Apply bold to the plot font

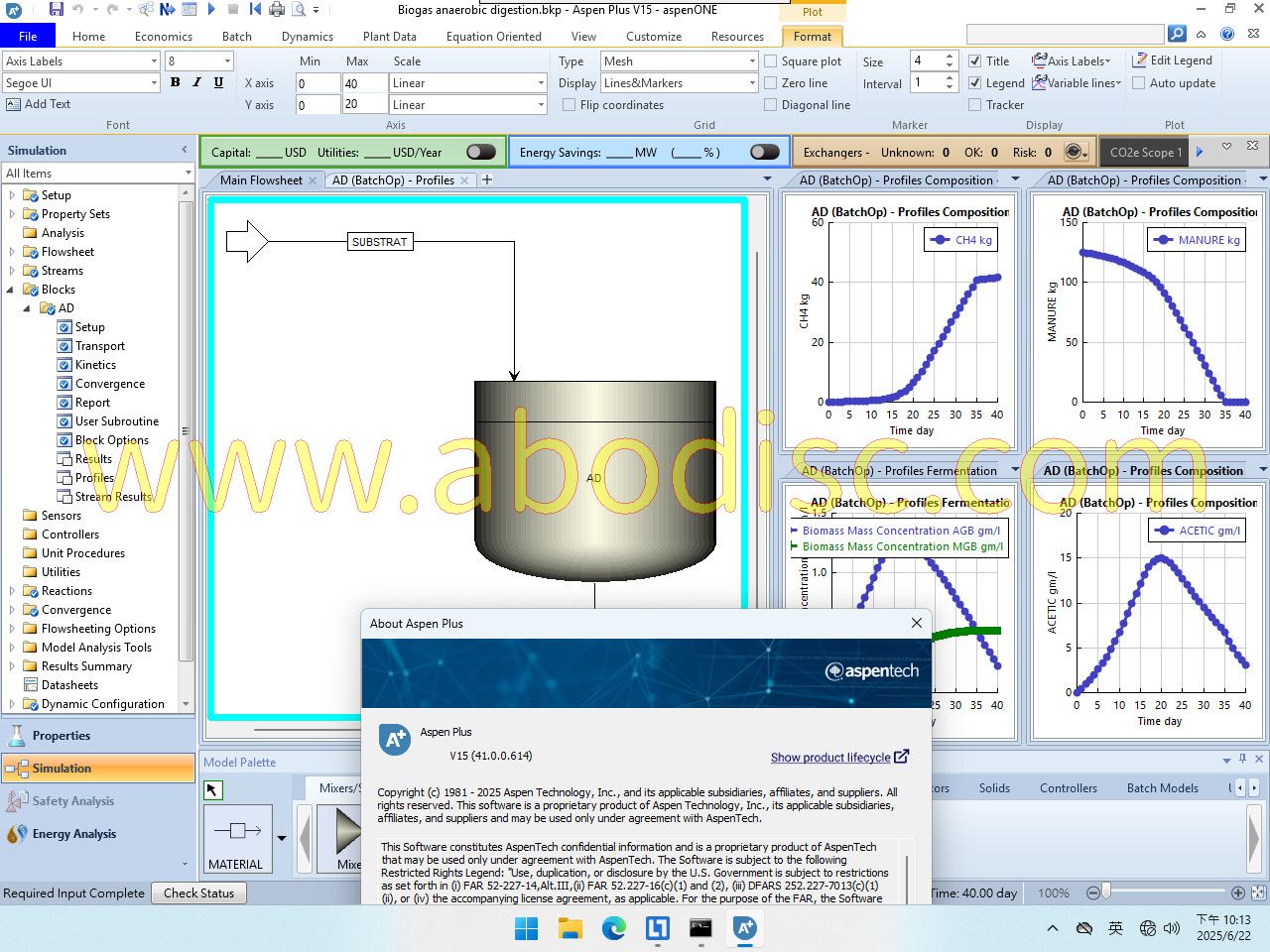point(176,82)
